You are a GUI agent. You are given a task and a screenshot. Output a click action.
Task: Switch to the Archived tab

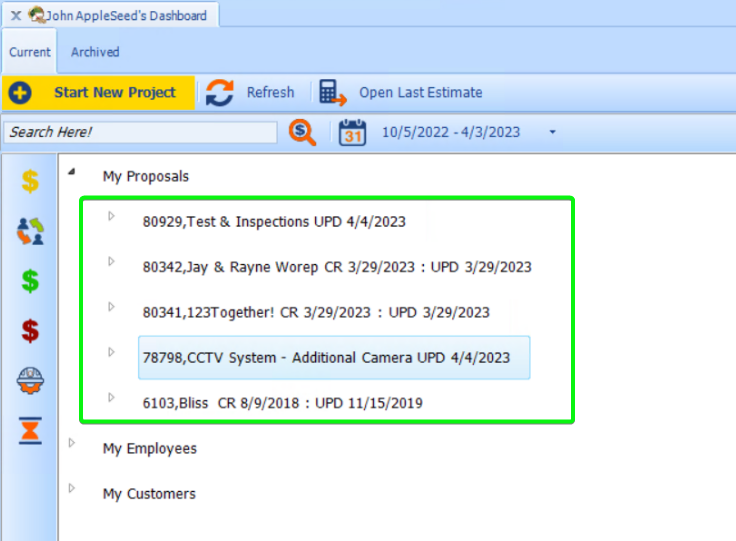tap(95, 52)
